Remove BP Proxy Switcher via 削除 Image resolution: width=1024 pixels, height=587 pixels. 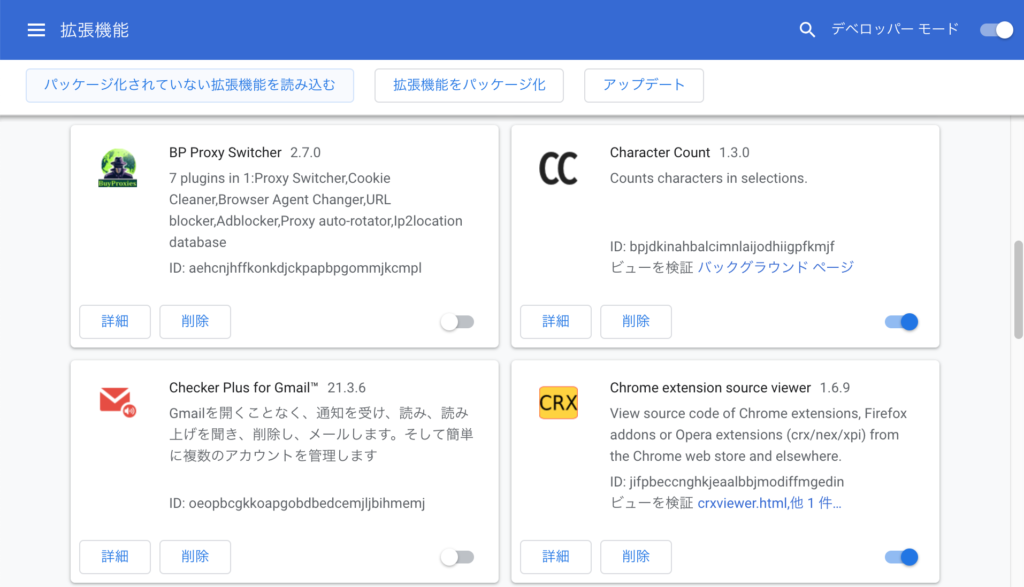[x=195, y=322]
